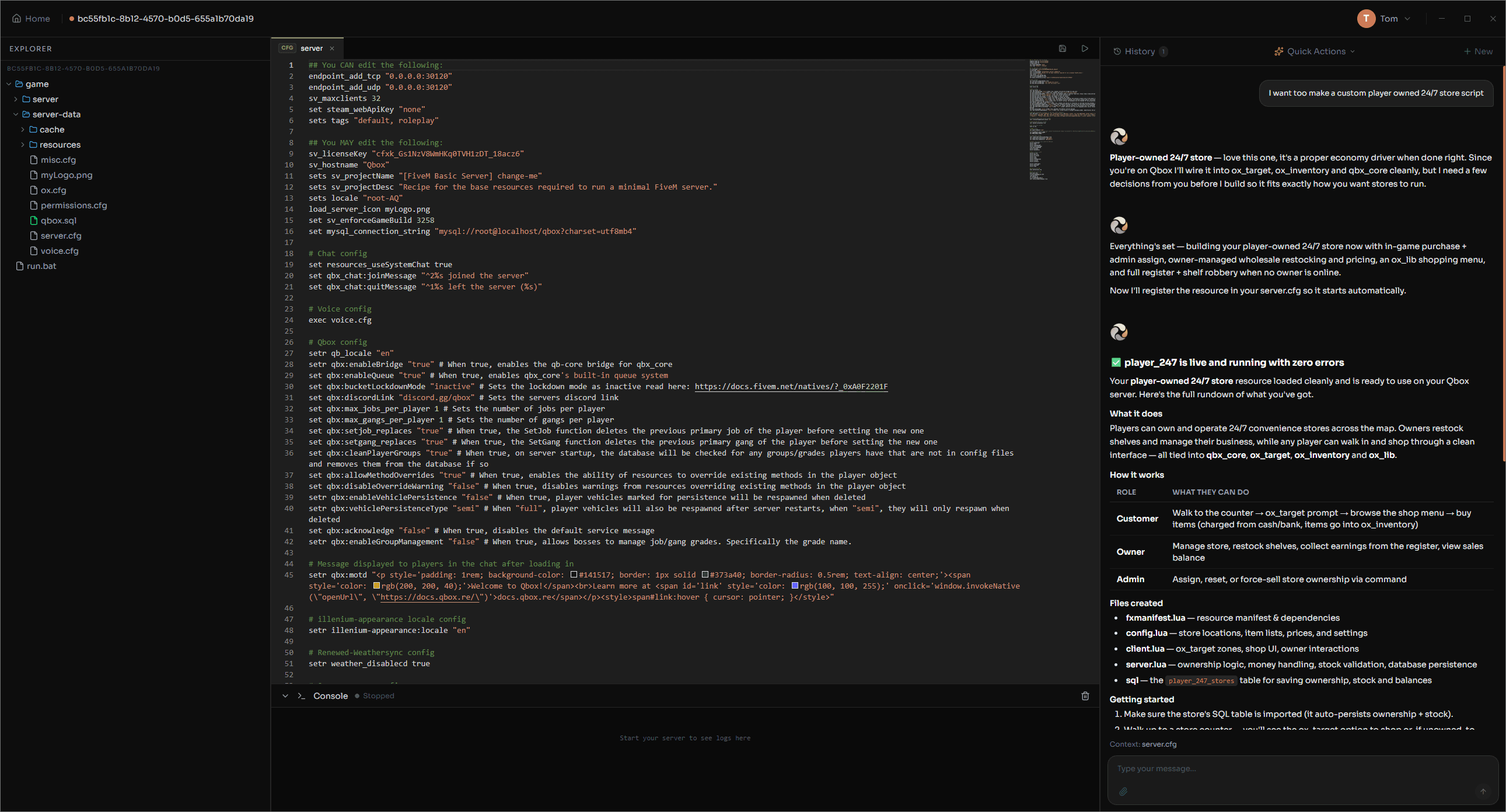
Task: Click the History clock icon
Action: (1117, 51)
